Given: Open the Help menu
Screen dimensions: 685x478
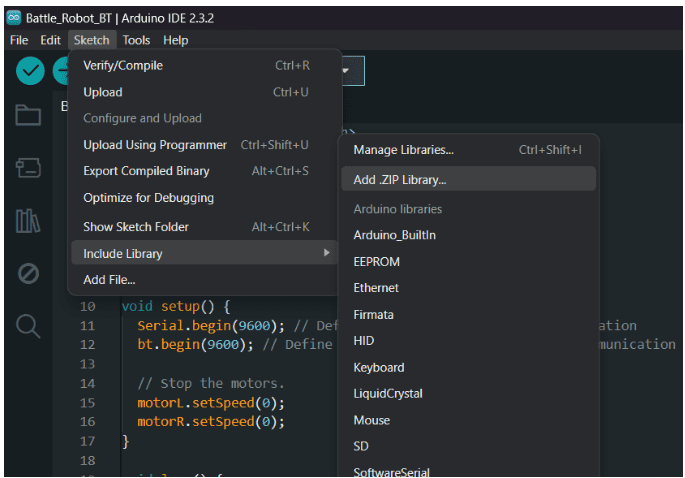Looking at the screenshot, I should pos(175,40).
